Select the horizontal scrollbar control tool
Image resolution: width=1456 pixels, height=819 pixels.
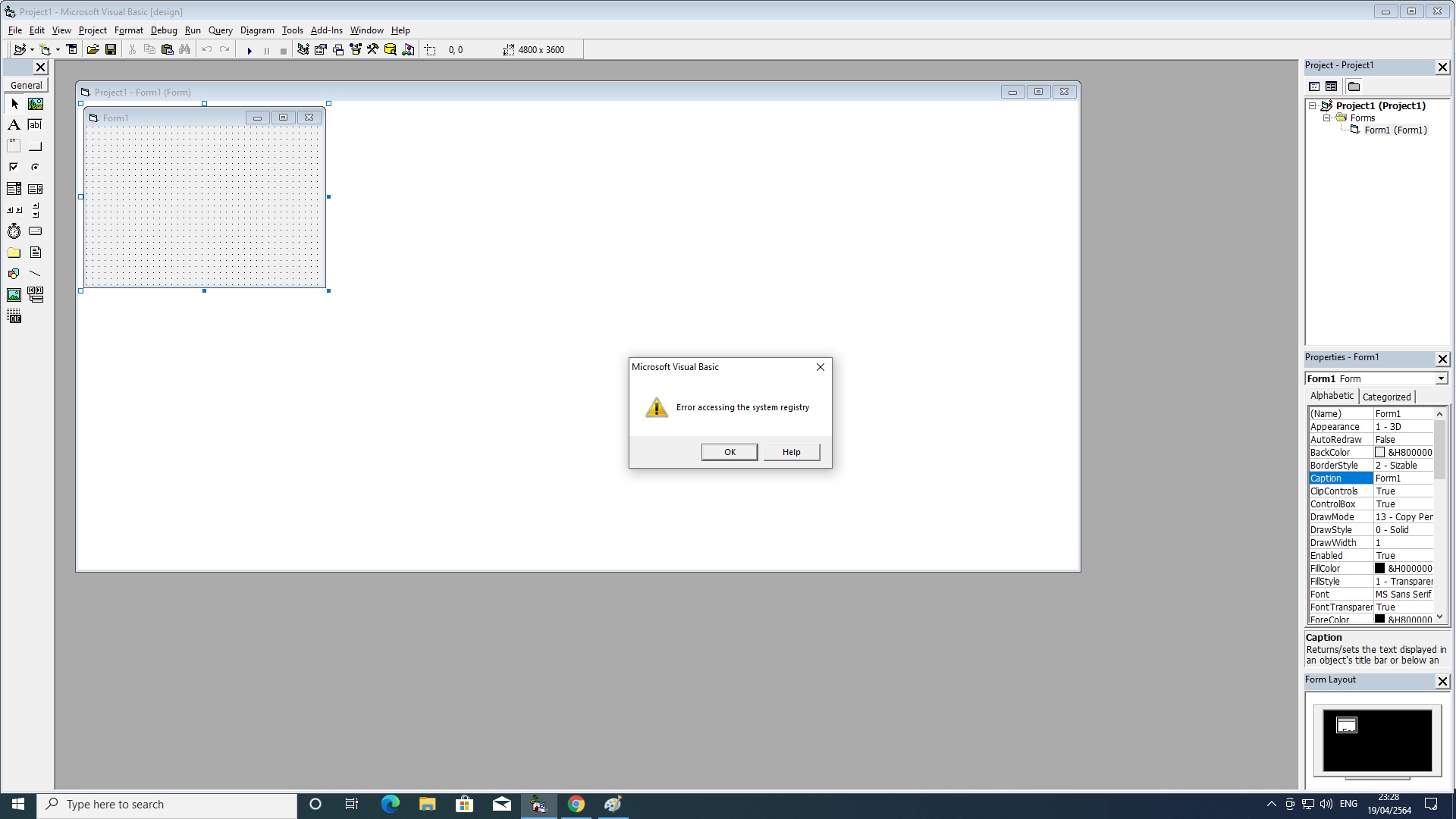pyautogui.click(x=14, y=210)
